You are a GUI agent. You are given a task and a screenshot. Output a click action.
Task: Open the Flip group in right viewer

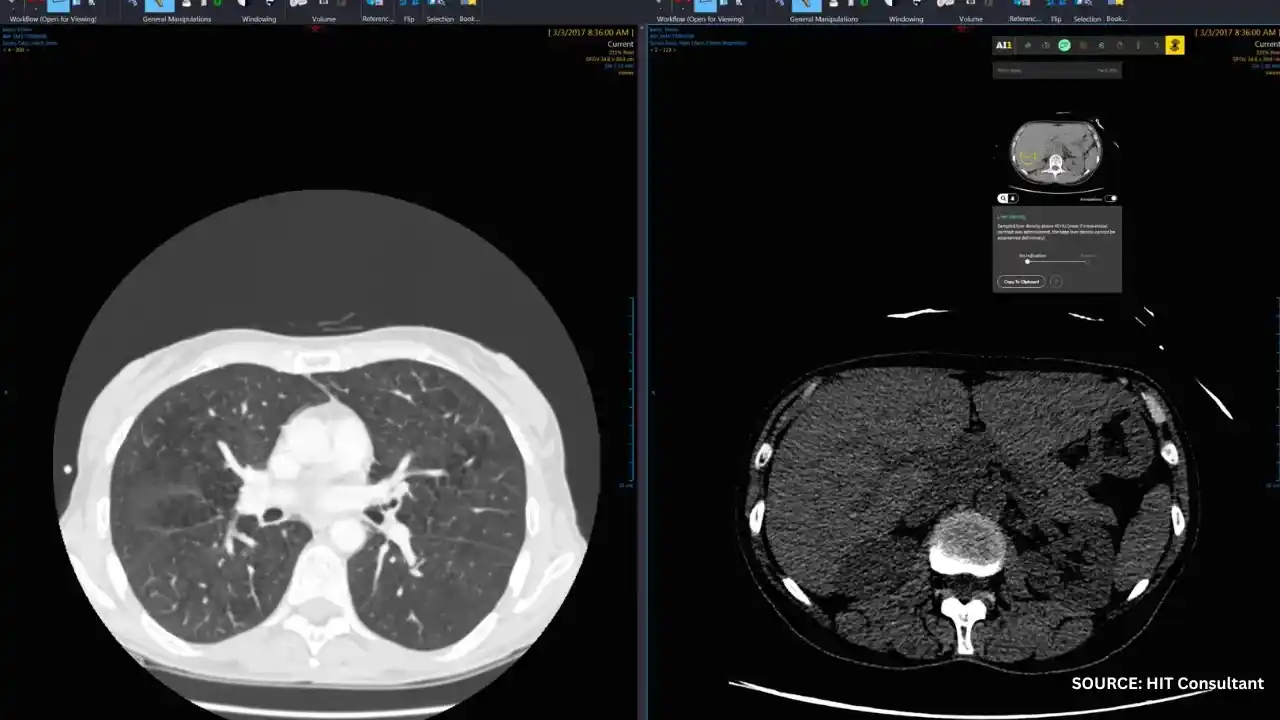point(1056,19)
